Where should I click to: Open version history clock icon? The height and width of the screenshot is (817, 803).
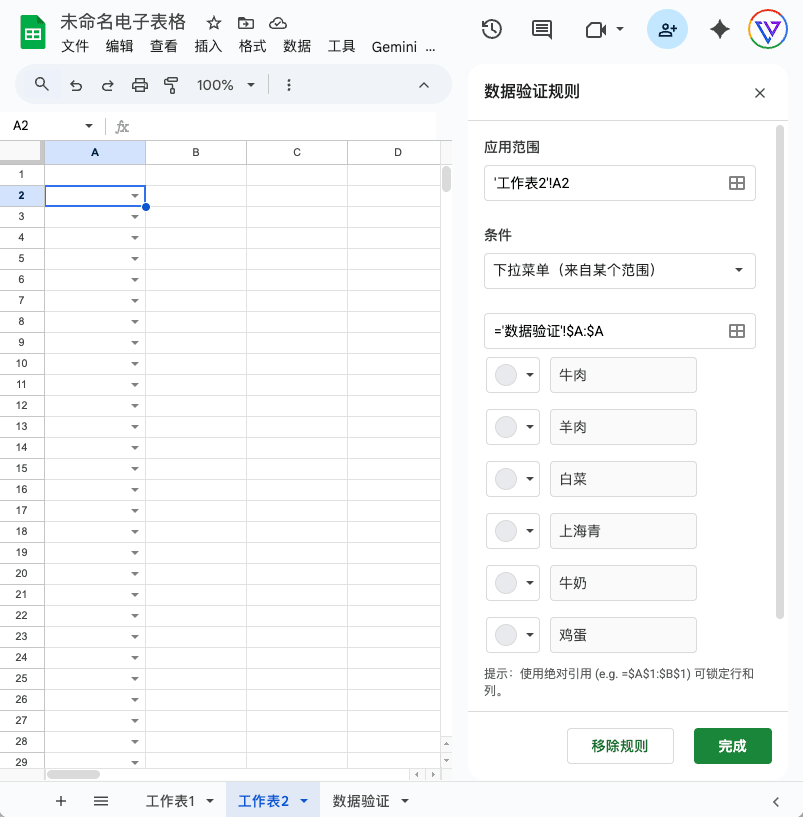click(491, 30)
